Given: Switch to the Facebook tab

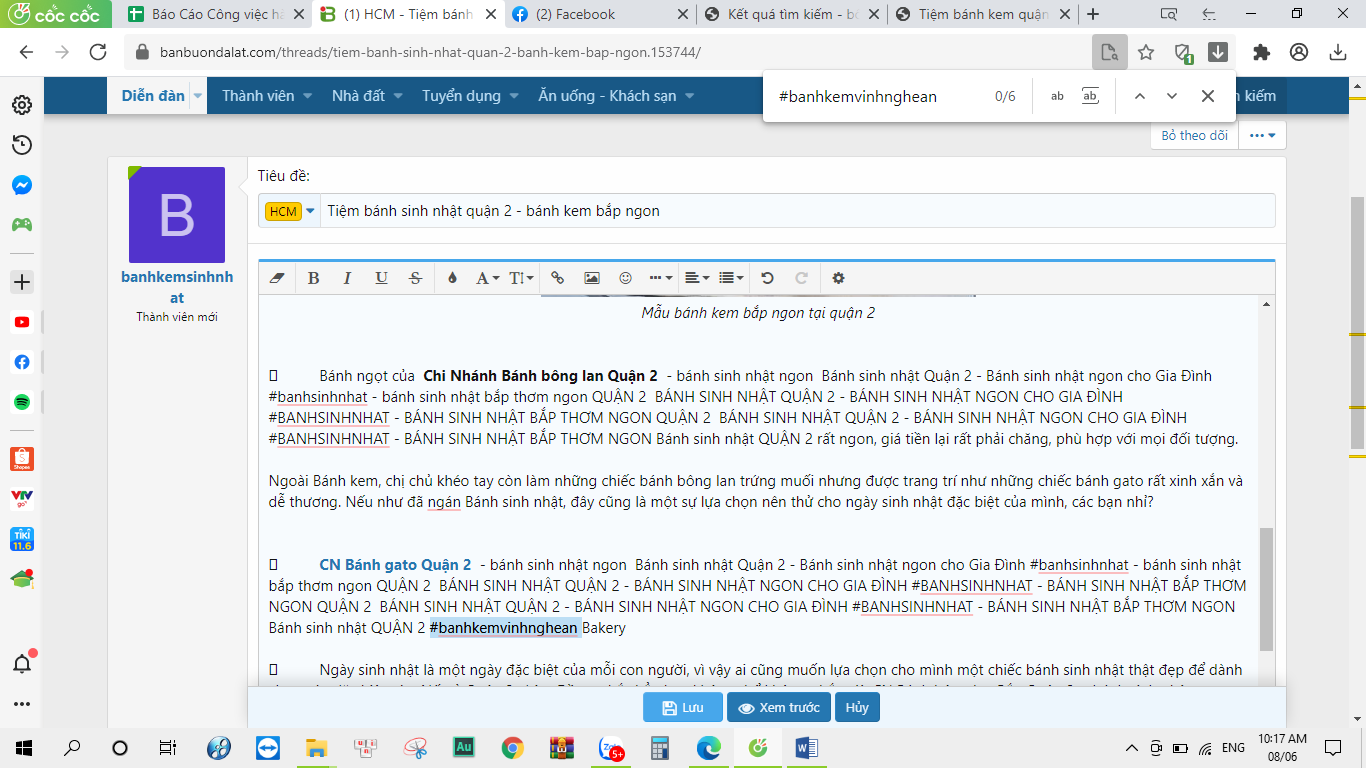Looking at the screenshot, I should pos(598,14).
